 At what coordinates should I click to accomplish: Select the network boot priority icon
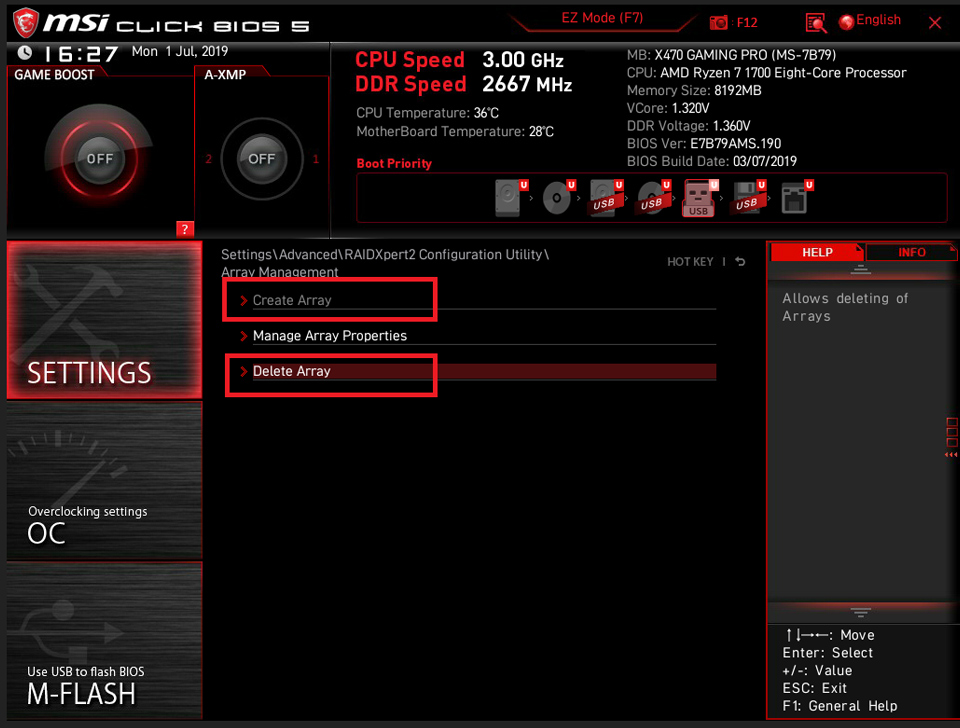[x=796, y=198]
